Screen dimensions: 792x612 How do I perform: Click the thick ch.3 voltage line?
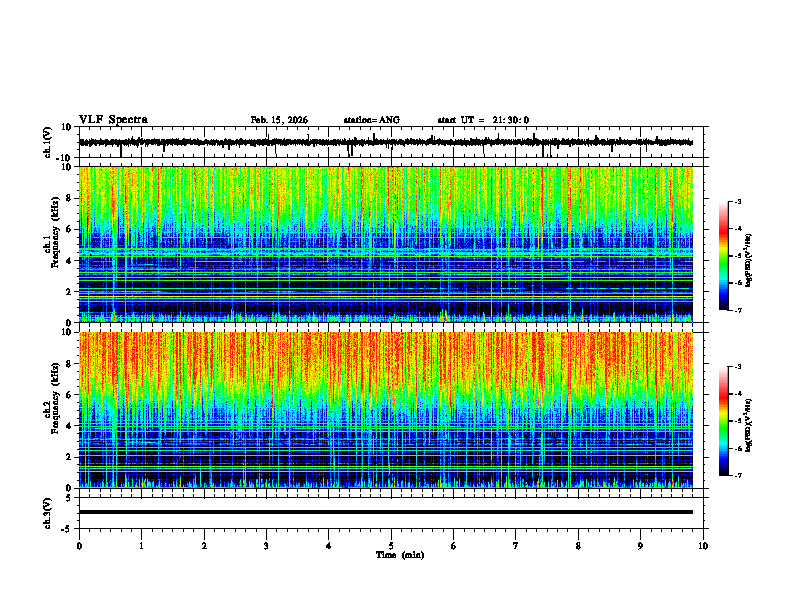pyautogui.click(x=385, y=512)
